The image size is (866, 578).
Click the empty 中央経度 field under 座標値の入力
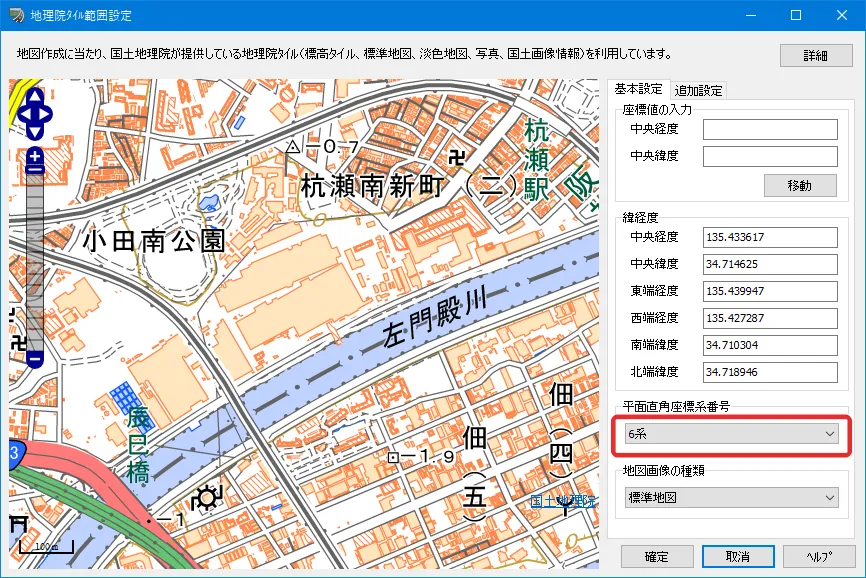click(x=769, y=129)
